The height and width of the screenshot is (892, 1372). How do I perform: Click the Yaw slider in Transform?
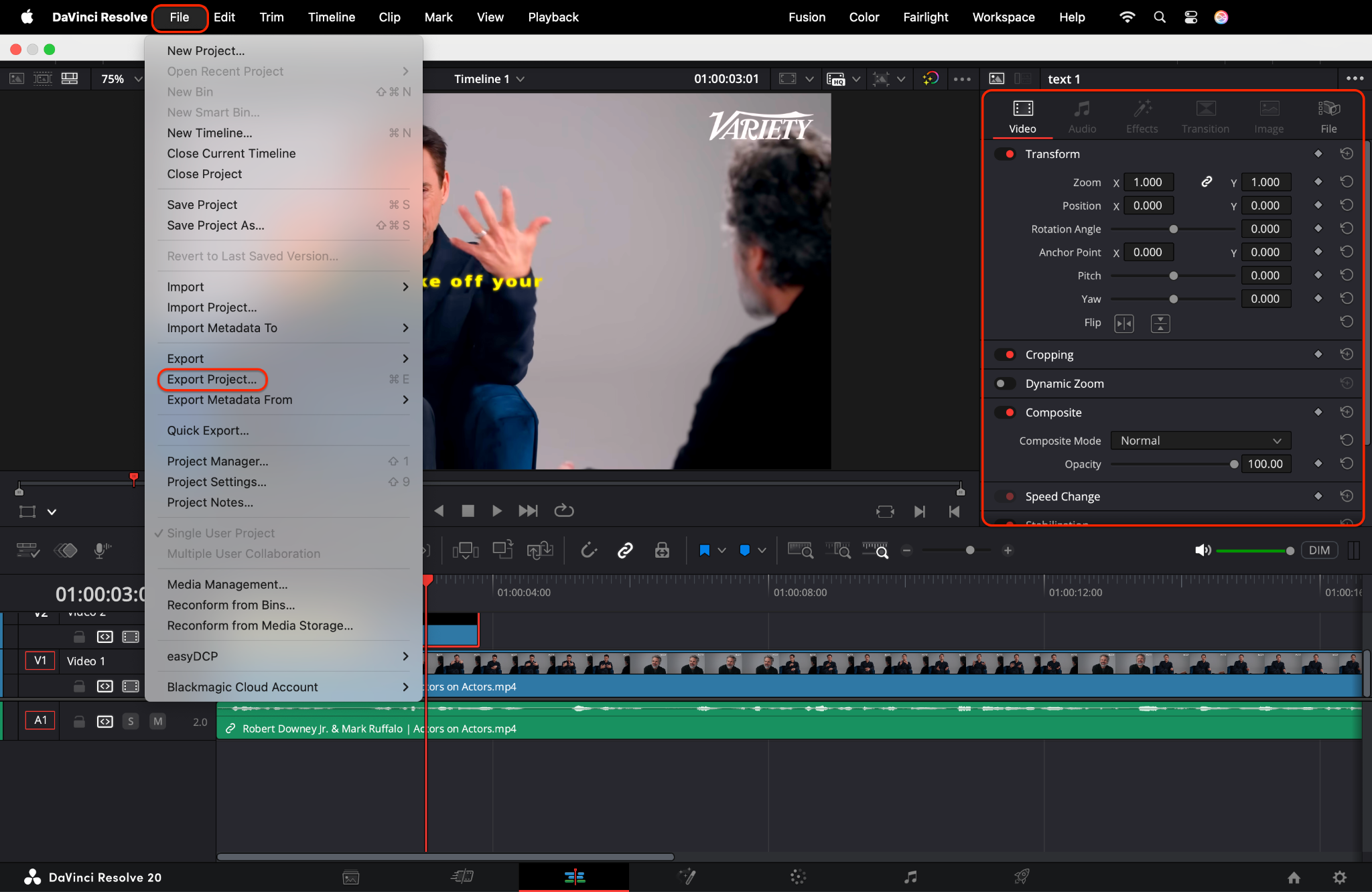[1173, 299]
